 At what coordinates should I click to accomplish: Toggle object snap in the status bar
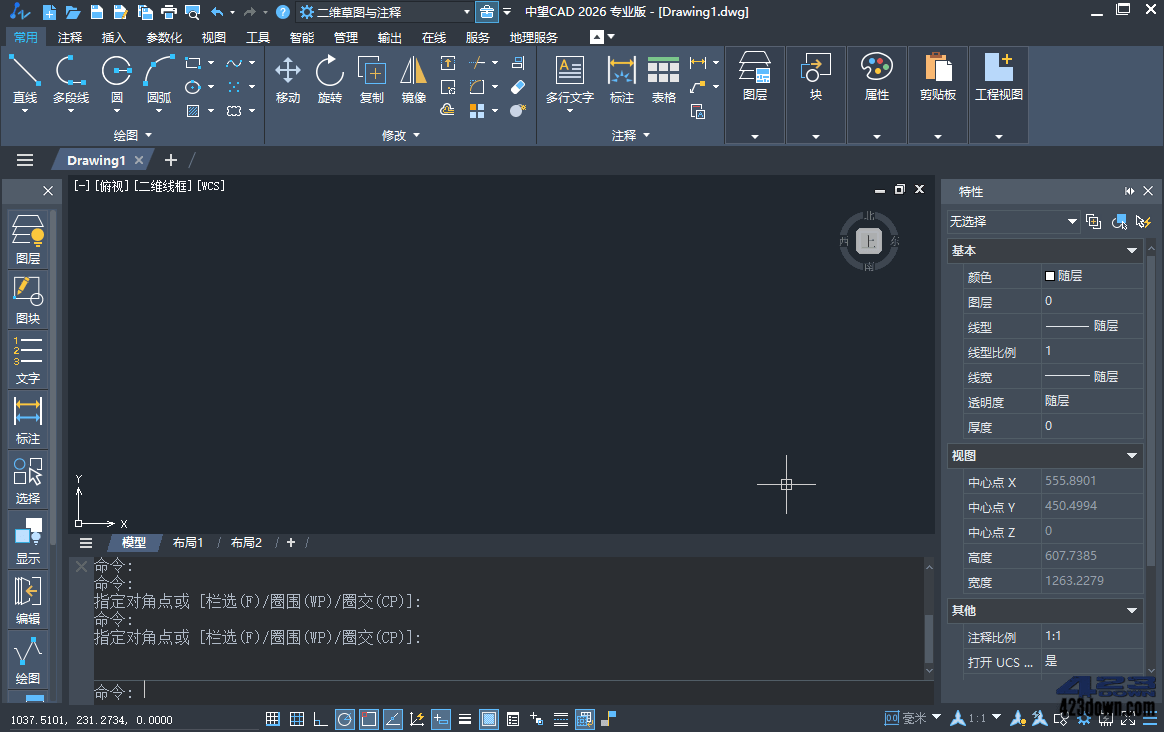(x=368, y=718)
